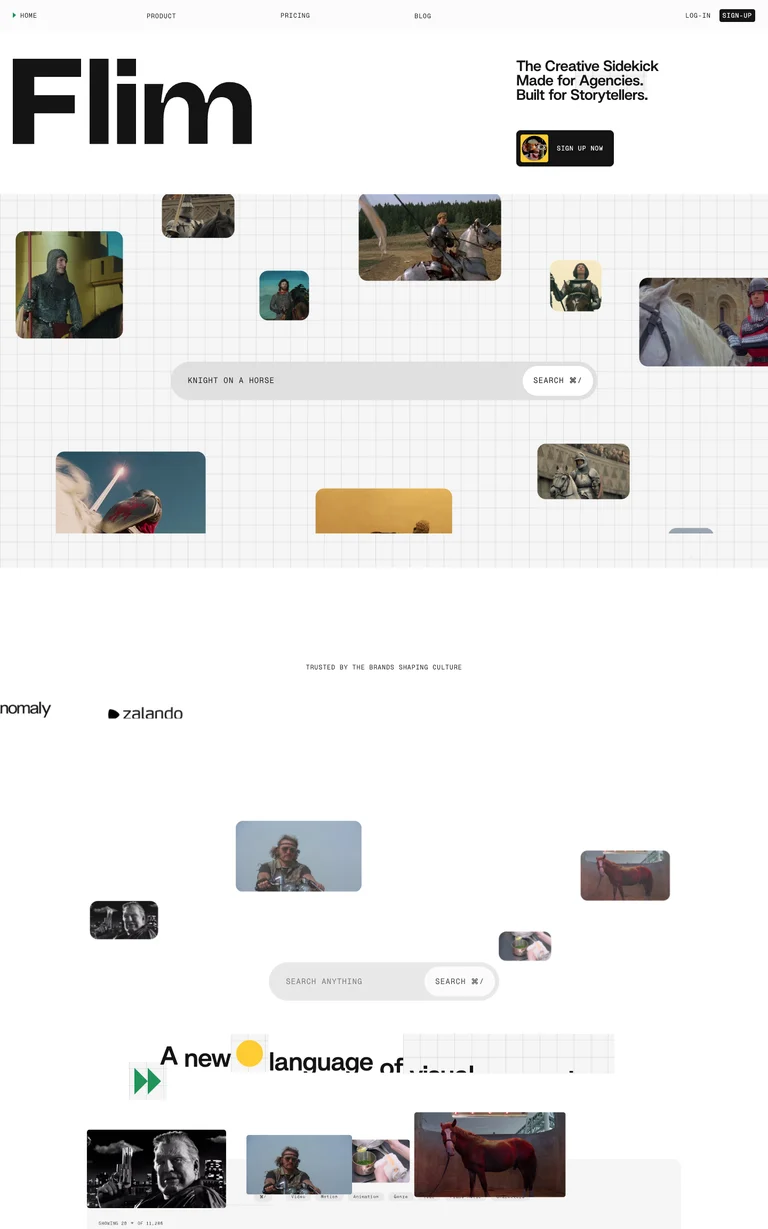Go to the Pricing page
768x1229 pixels.
tap(295, 16)
